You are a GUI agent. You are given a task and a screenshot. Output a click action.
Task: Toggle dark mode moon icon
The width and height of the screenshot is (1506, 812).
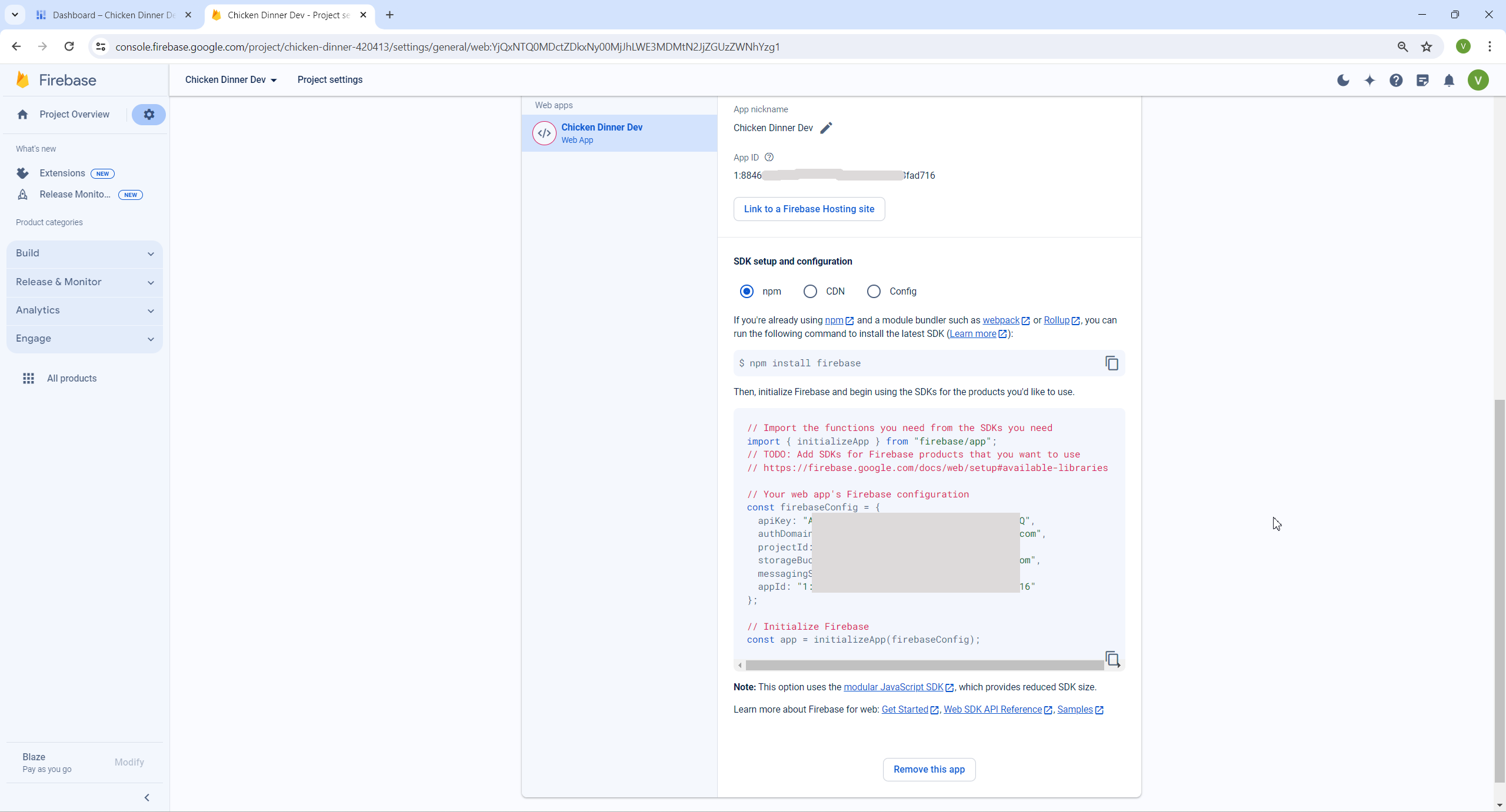click(1343, 81)
